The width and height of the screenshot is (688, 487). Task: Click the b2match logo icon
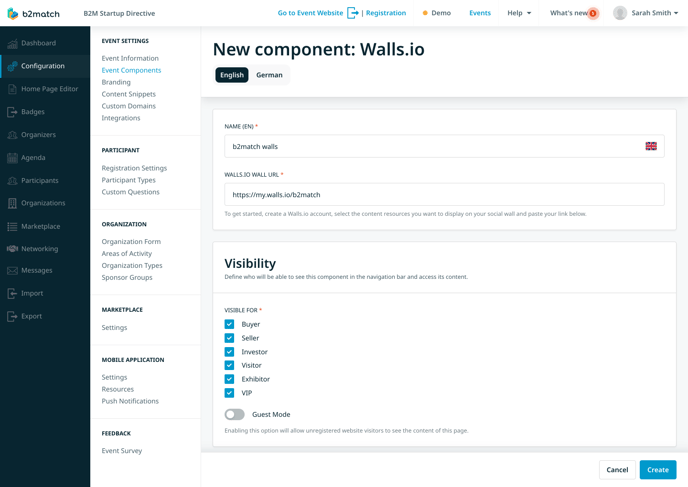tap(13, 14)
